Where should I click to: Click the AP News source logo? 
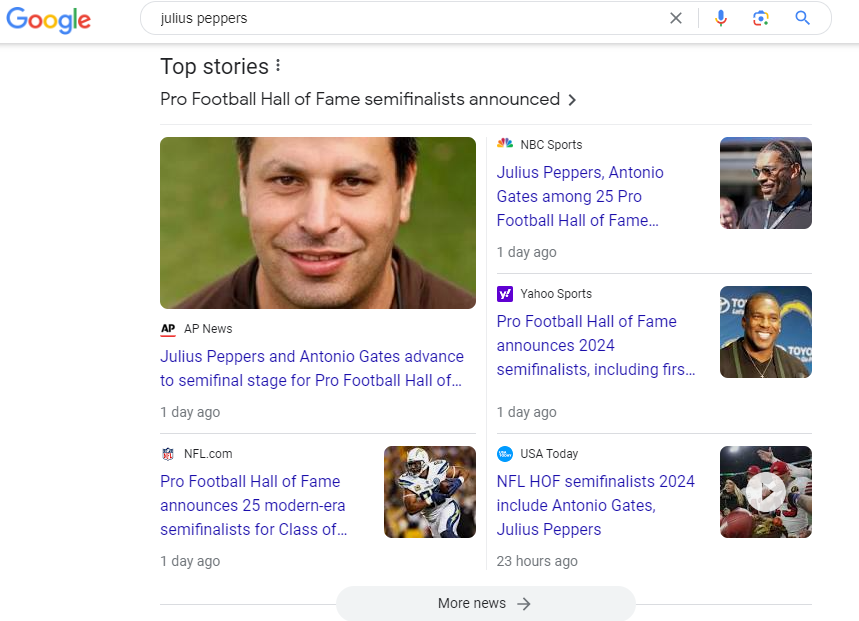(x=168, y=329)
